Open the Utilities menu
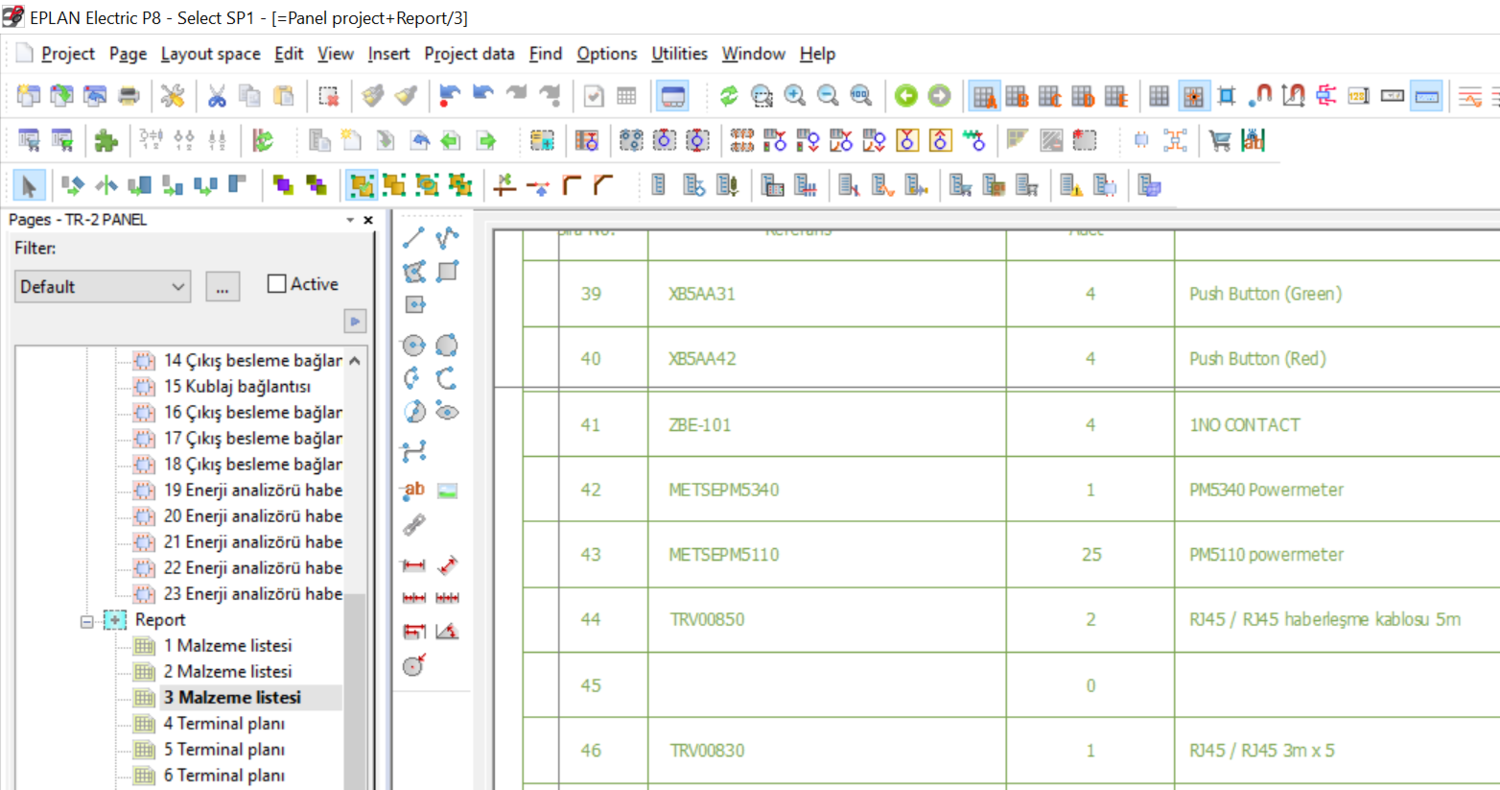 680,54
